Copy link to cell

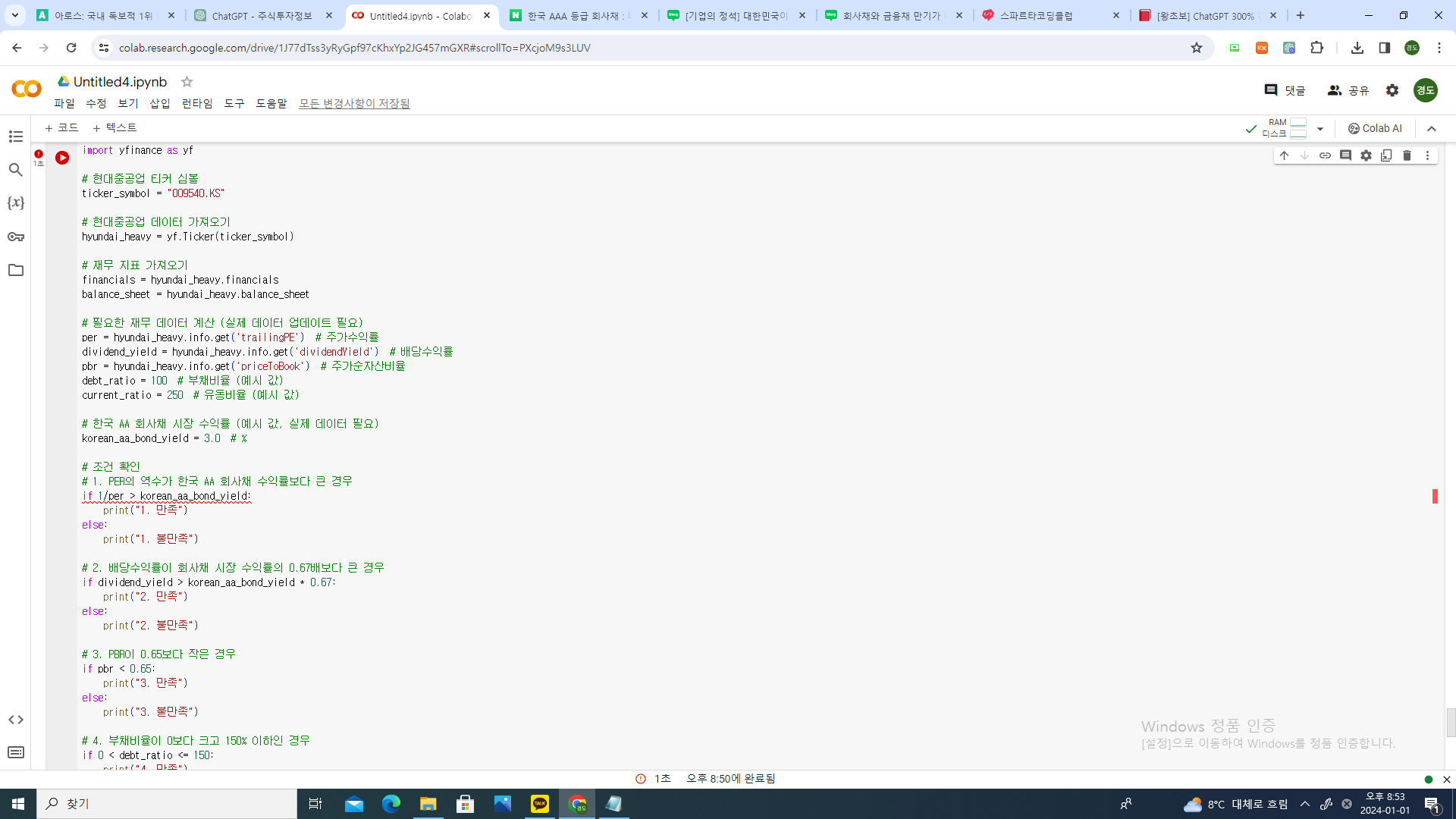click(x=1325, y=155)
